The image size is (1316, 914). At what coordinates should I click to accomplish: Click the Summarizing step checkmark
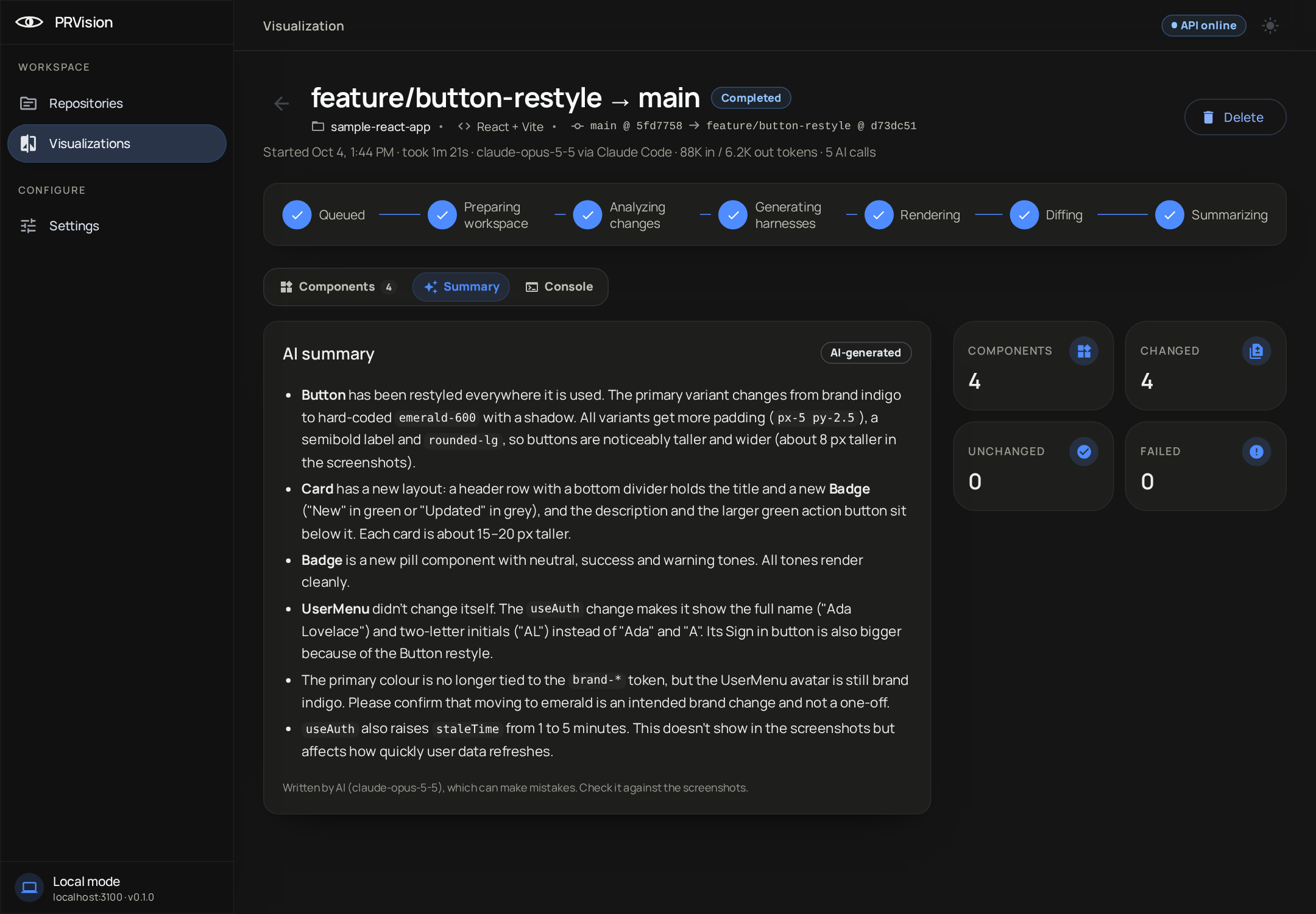(x=1170, y=215)
